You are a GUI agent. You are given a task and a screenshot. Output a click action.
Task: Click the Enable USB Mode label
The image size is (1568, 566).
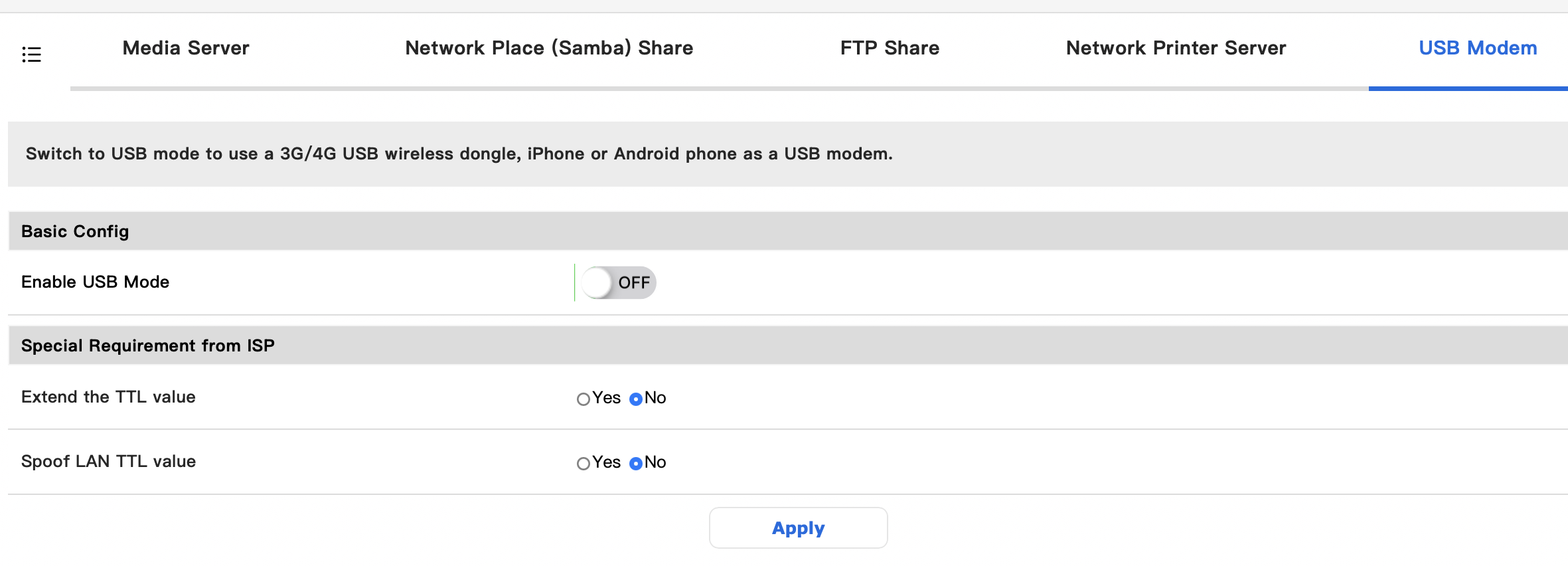click(95, 282)
